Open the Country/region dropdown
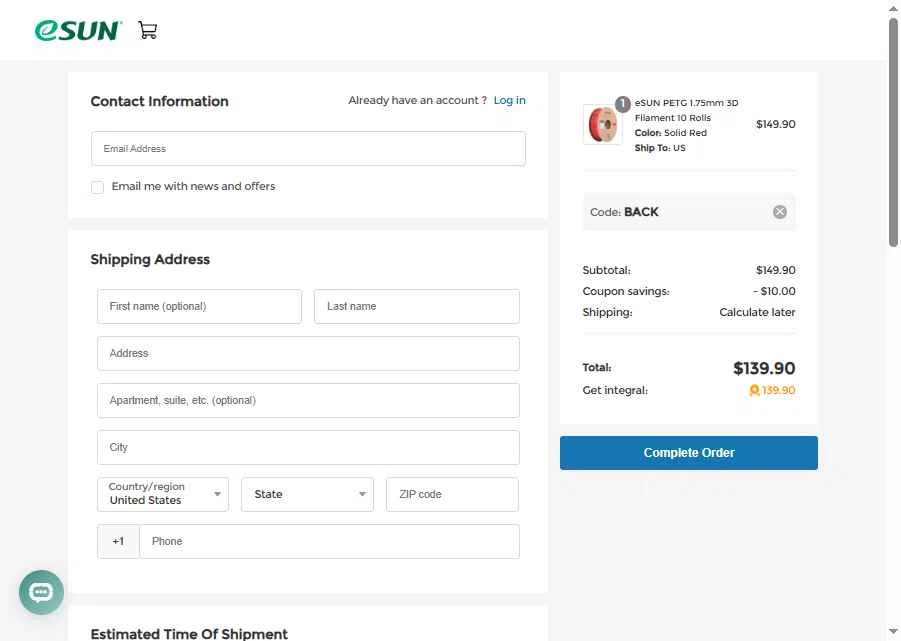901x641 pixels. (x=163, y=494)
